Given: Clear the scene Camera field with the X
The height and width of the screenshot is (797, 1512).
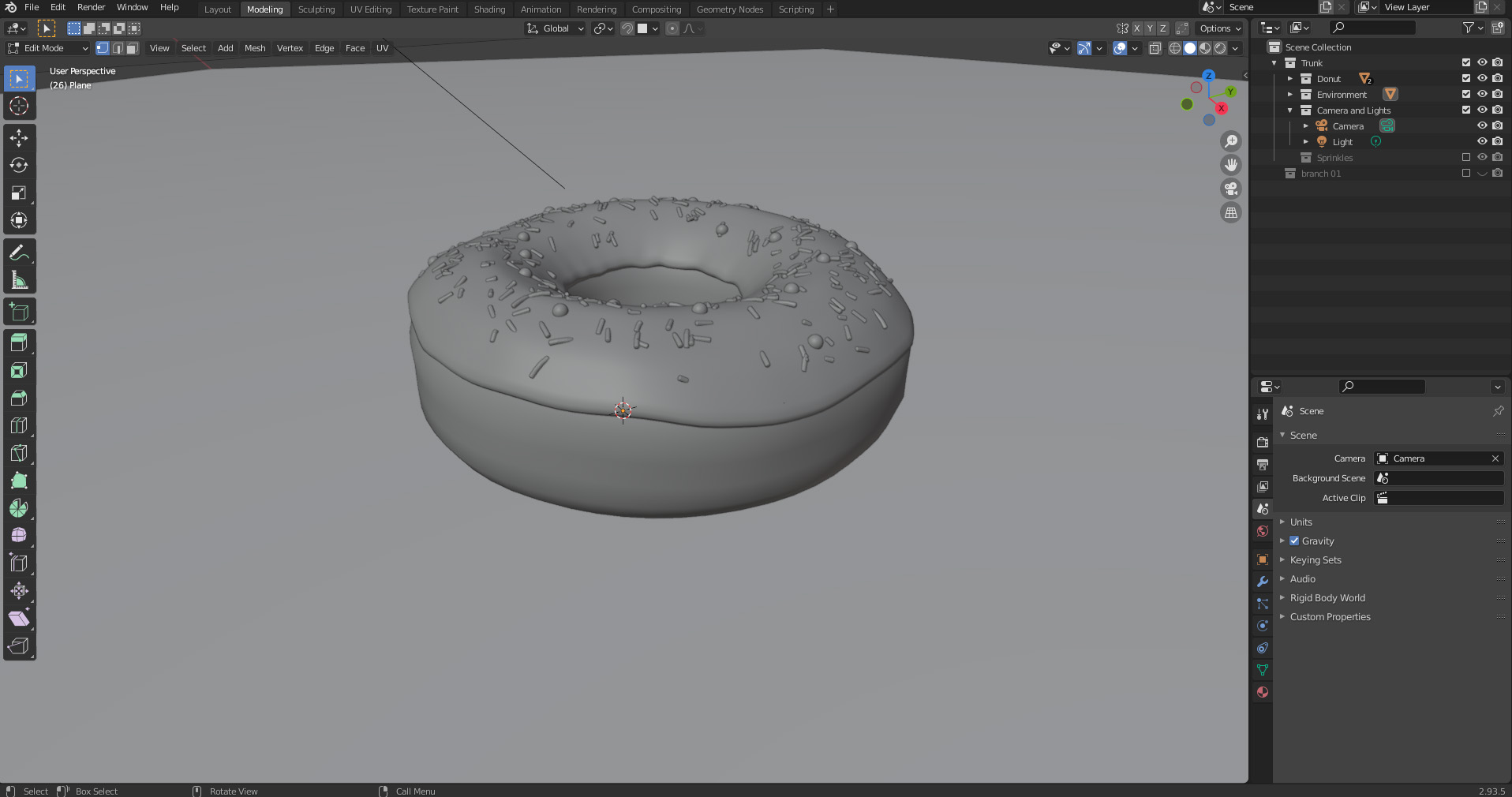Looking at the screenshot, I should tap(1494, 458).
